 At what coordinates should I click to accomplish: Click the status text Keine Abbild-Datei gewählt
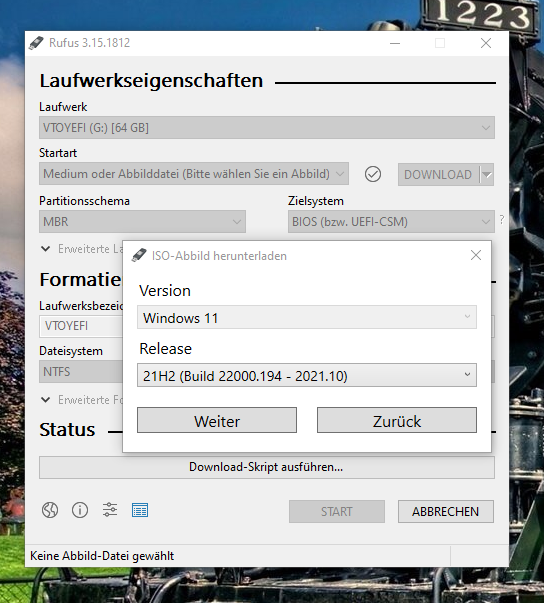click(102, 556)
